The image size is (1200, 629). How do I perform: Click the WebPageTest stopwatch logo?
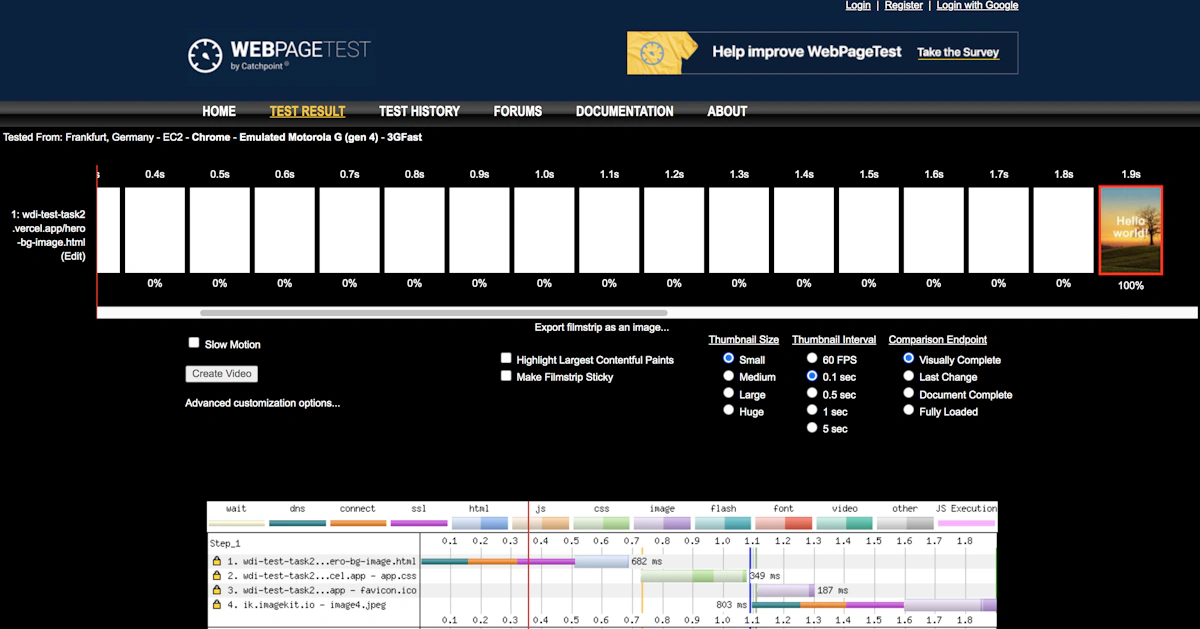204,56
